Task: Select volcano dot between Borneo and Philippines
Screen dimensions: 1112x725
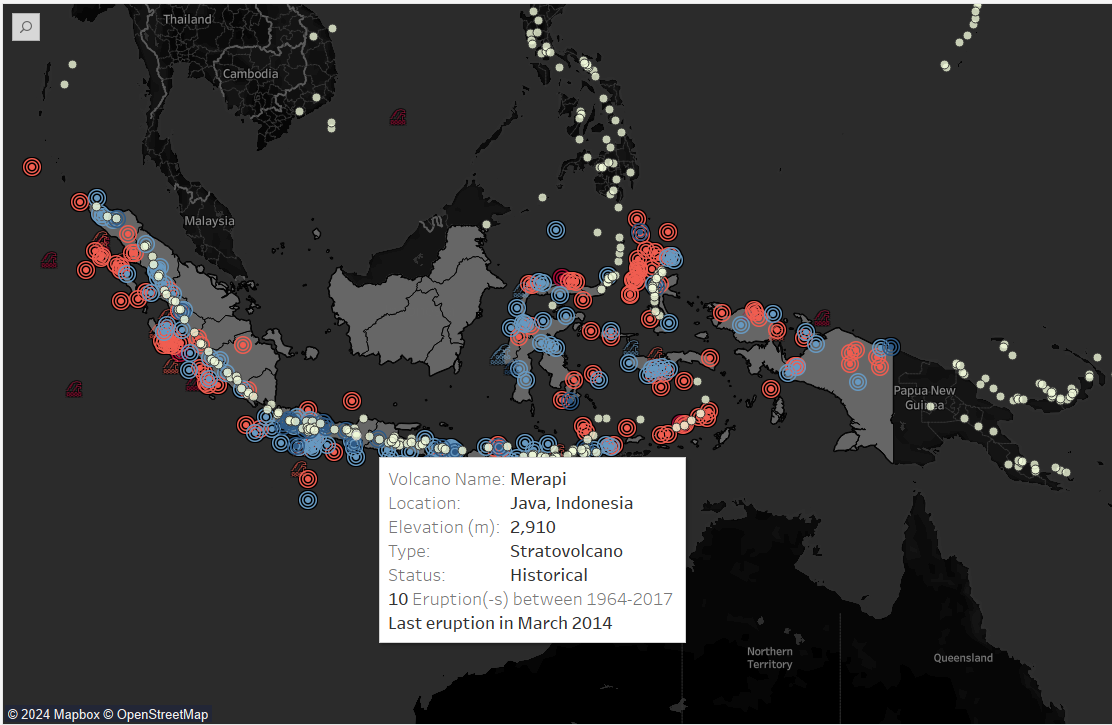Action: [x=543, y=198]
